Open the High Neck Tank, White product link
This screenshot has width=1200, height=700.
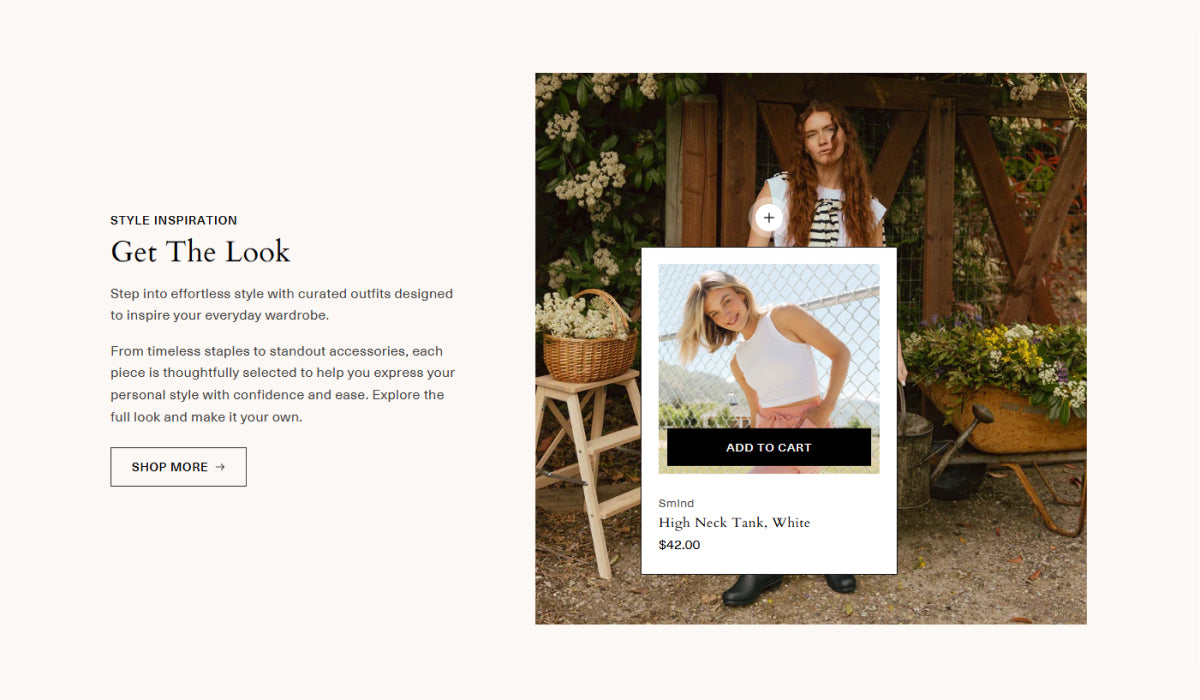(734, 523)
